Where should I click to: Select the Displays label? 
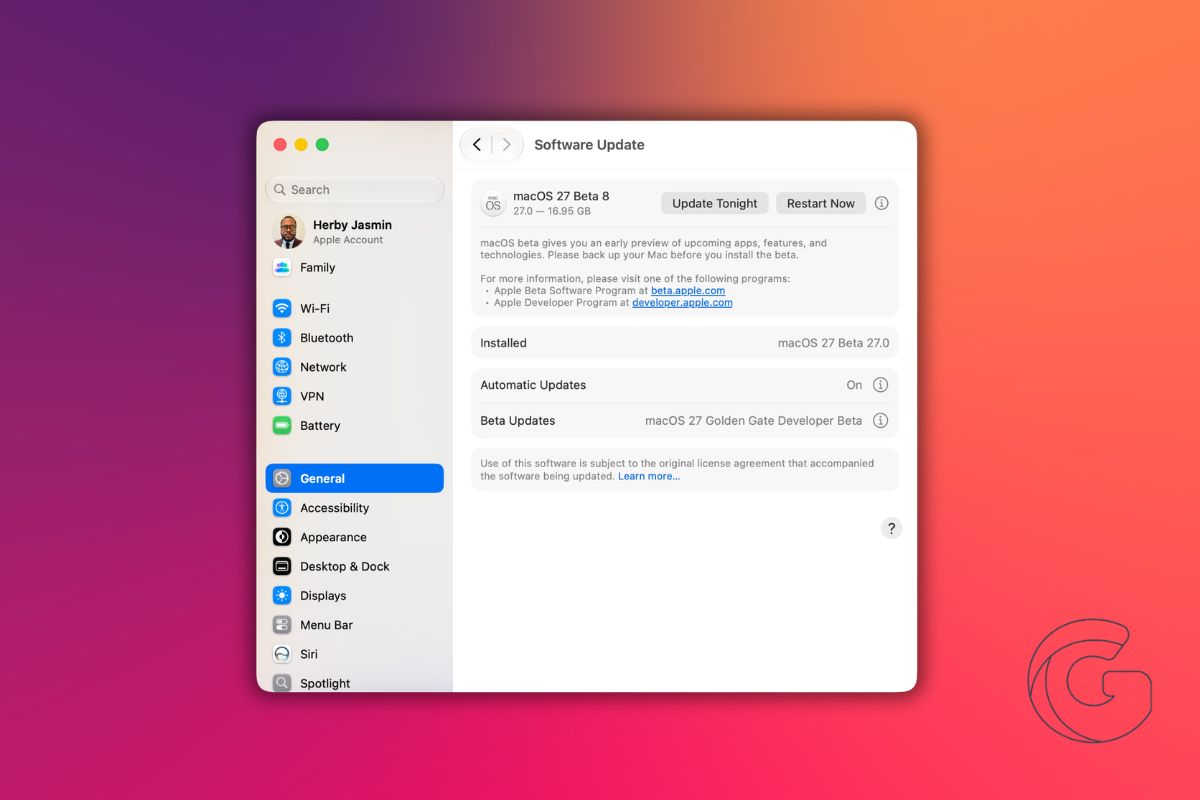(x=323, y=595)
